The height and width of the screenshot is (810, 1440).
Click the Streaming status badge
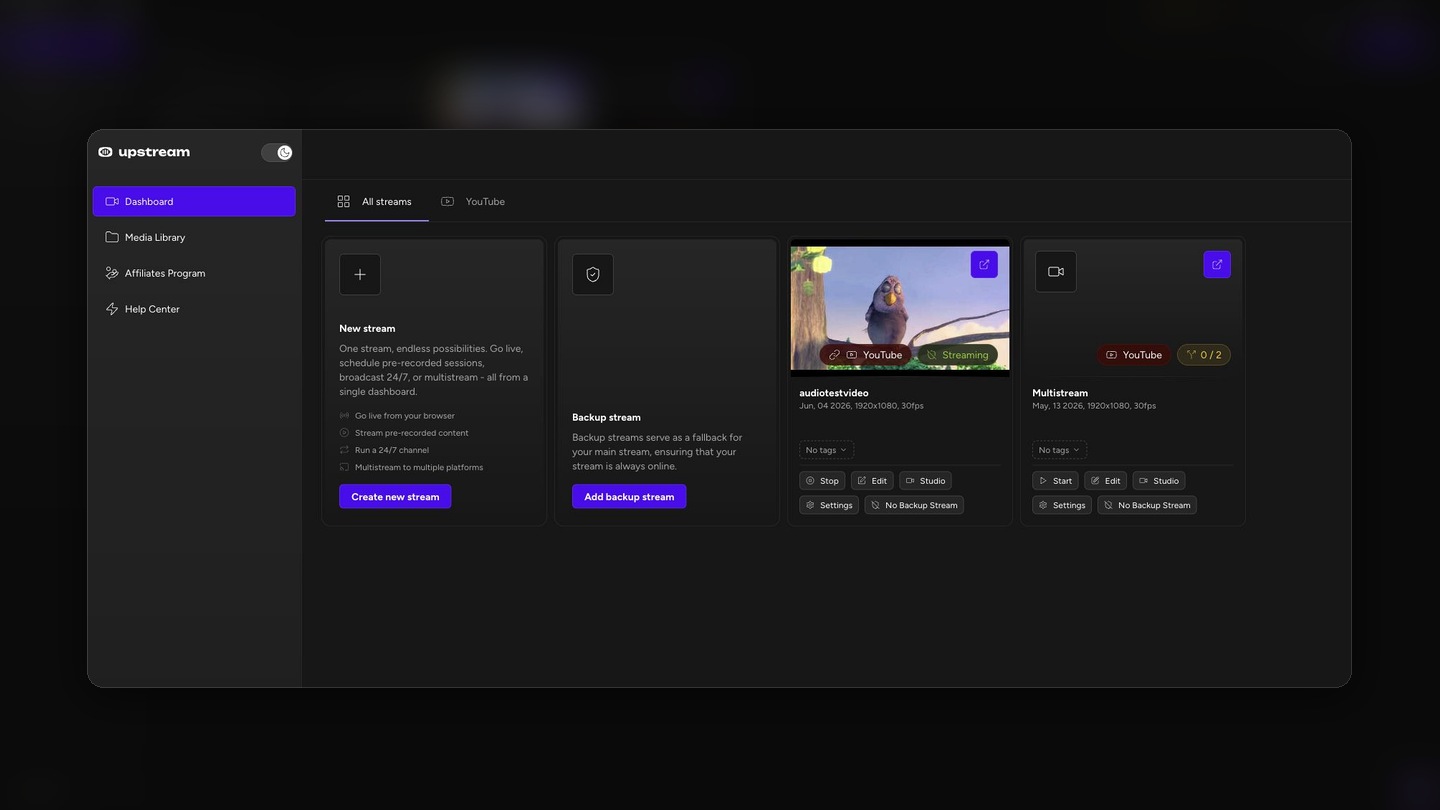957,354
